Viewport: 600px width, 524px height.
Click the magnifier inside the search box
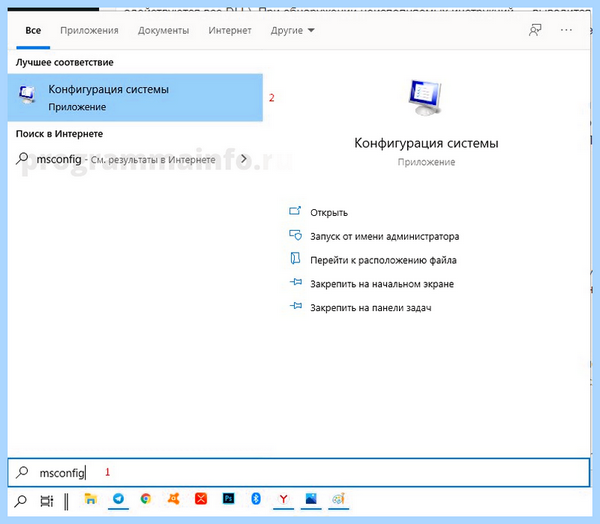click(22, 473)
